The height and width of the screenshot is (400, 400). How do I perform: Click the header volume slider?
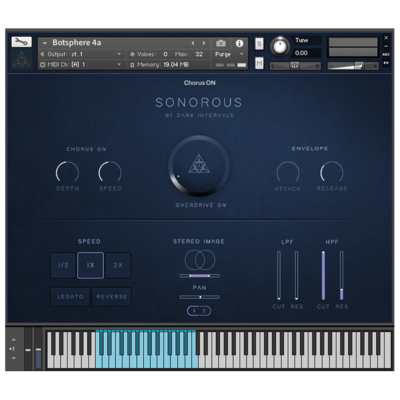click(x=353, y=66)
